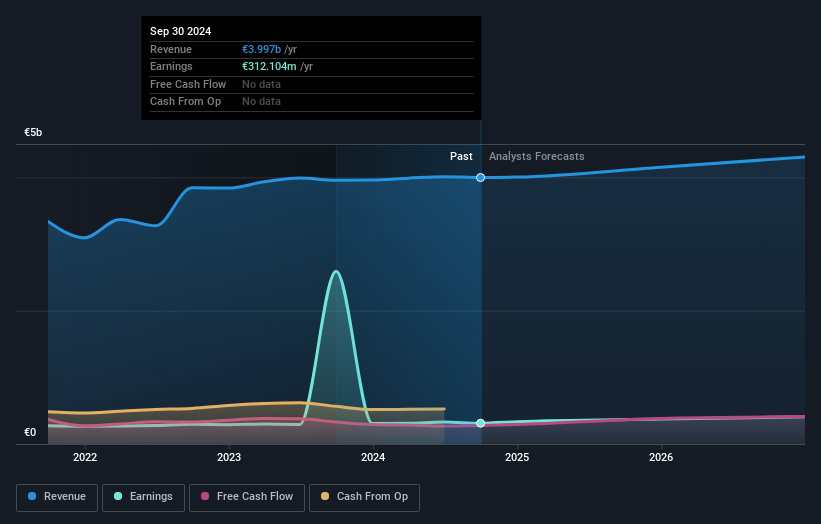Click the Revenue tooltip row label
This screenshot has height=524, width=821.
click(x=171, y=49)
